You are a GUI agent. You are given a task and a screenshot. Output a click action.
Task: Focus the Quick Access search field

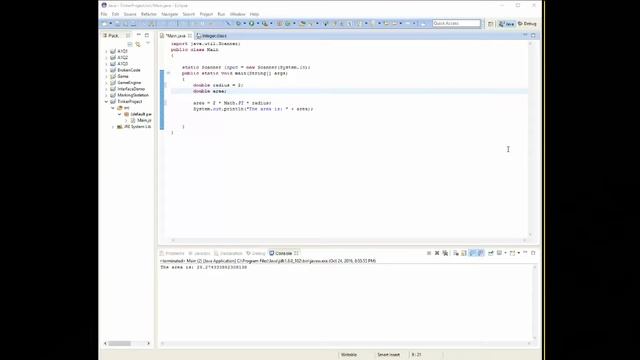point(456,23)
